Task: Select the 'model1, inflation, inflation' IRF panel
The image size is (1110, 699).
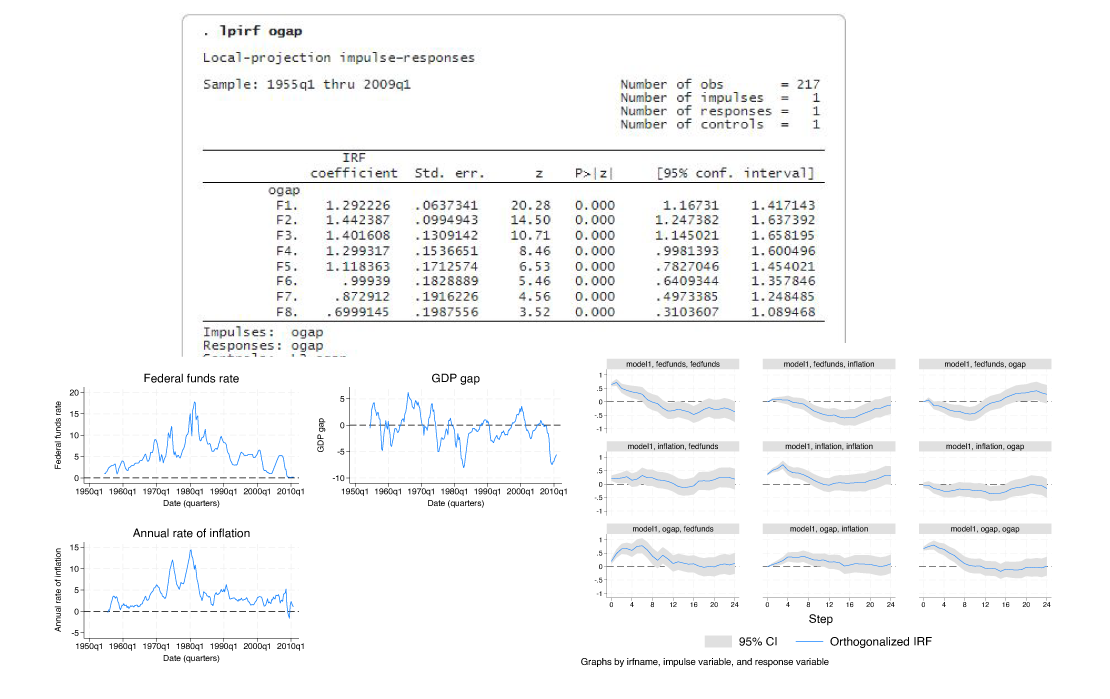Action: (828, 479)
